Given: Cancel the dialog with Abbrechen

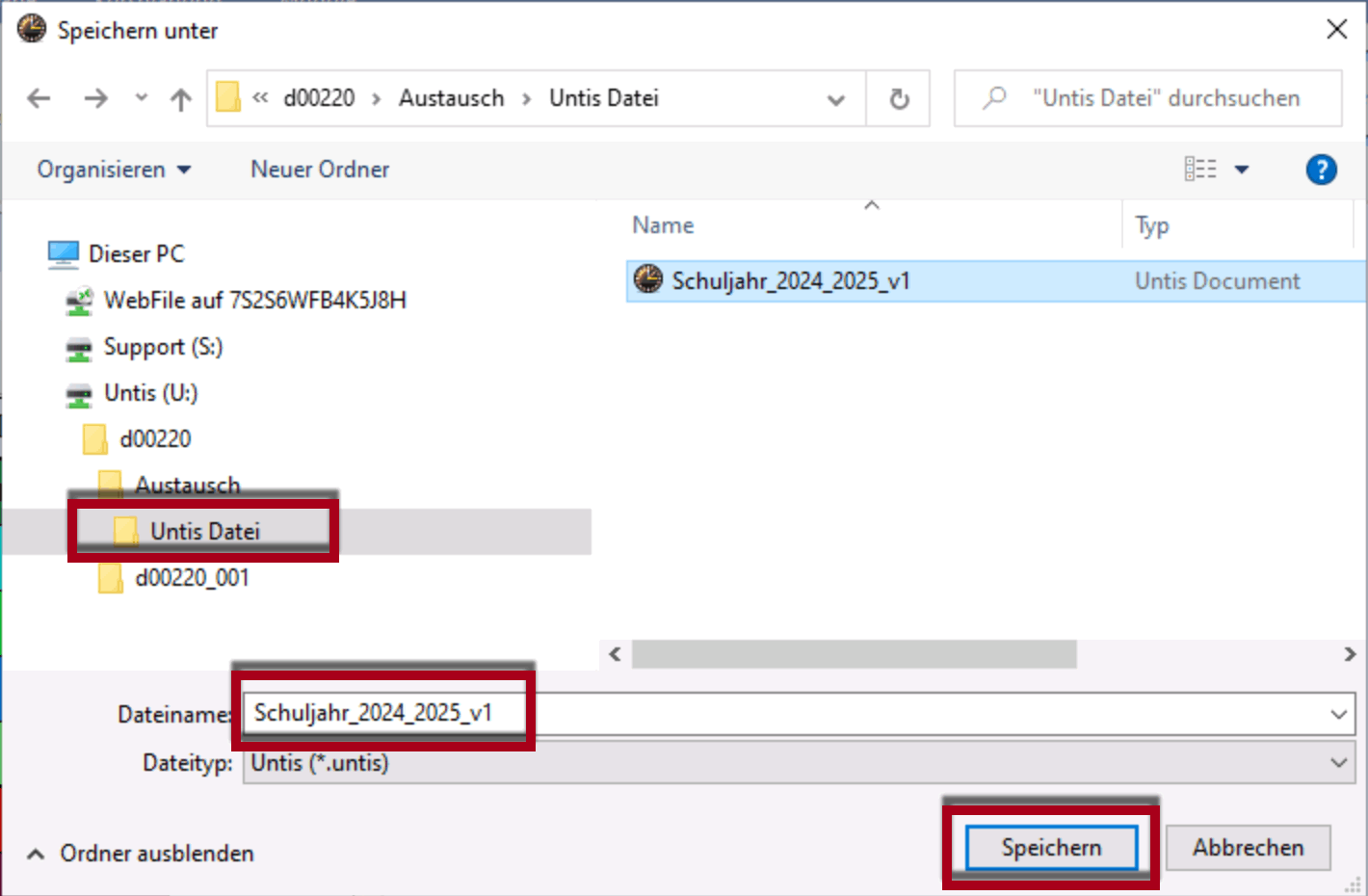Looking at the screenshot, I should 1248,848.
